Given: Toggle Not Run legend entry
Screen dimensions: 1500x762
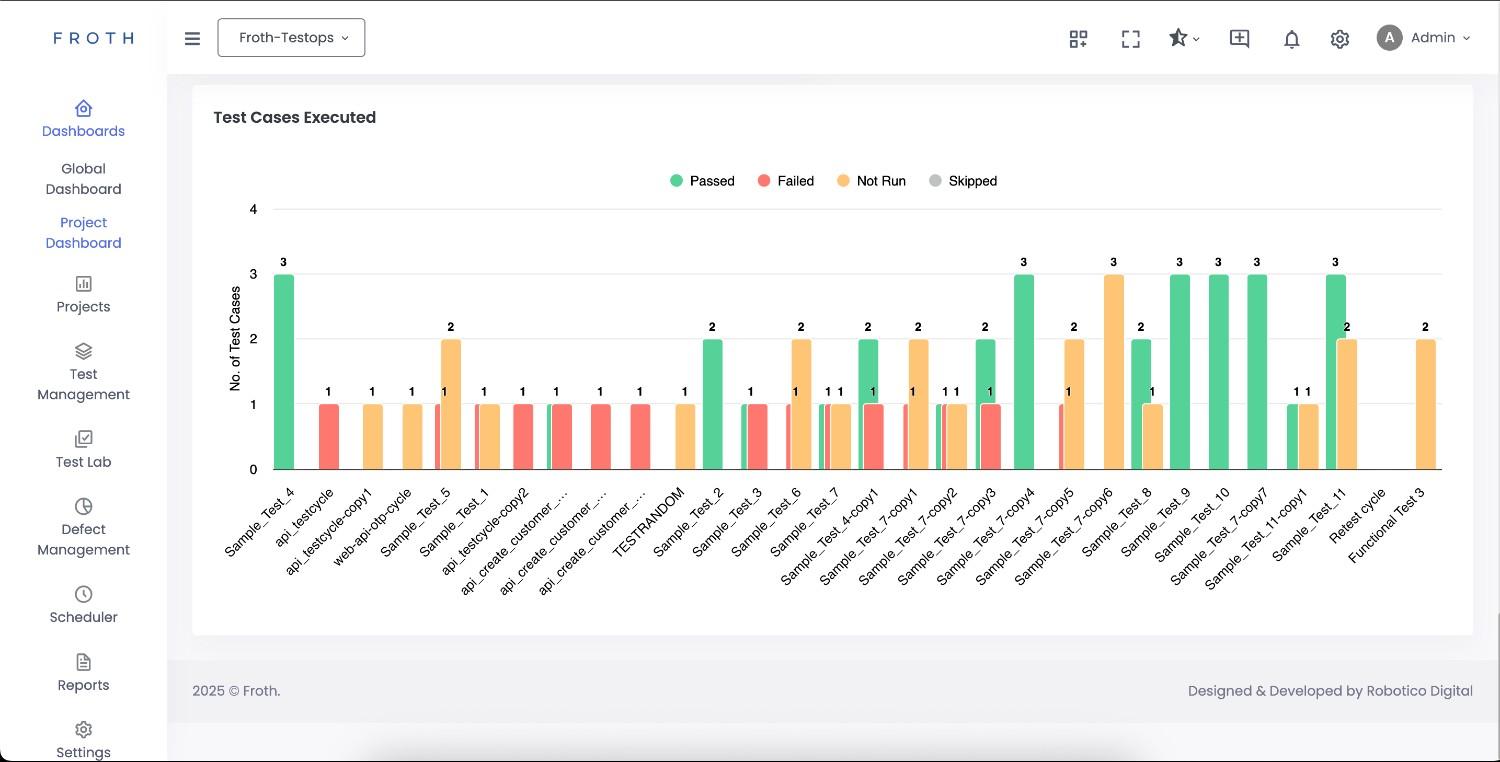Looking at the screenshot, I should [871, 181].
